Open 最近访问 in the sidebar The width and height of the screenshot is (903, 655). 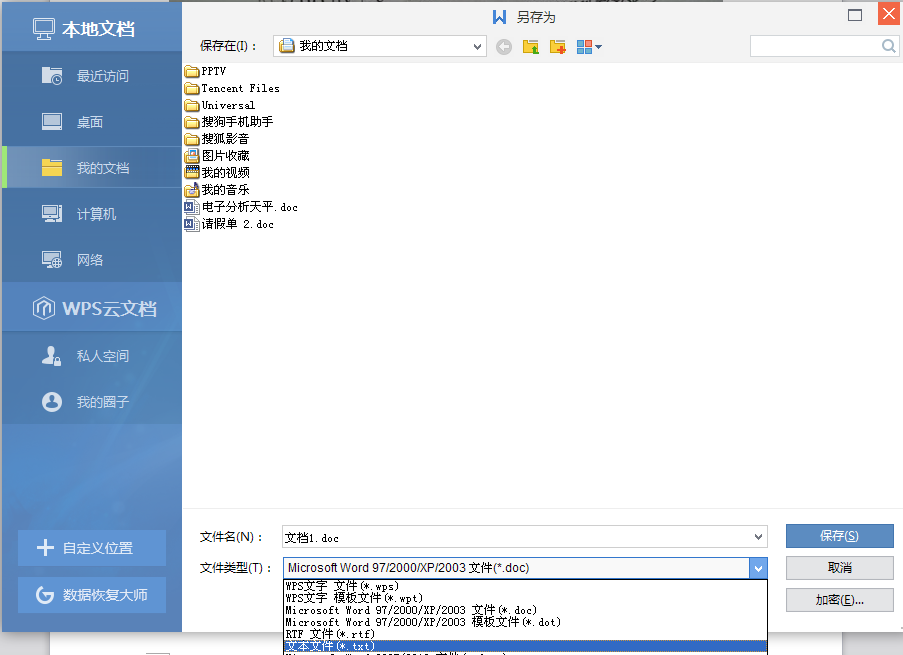[92, 75]
